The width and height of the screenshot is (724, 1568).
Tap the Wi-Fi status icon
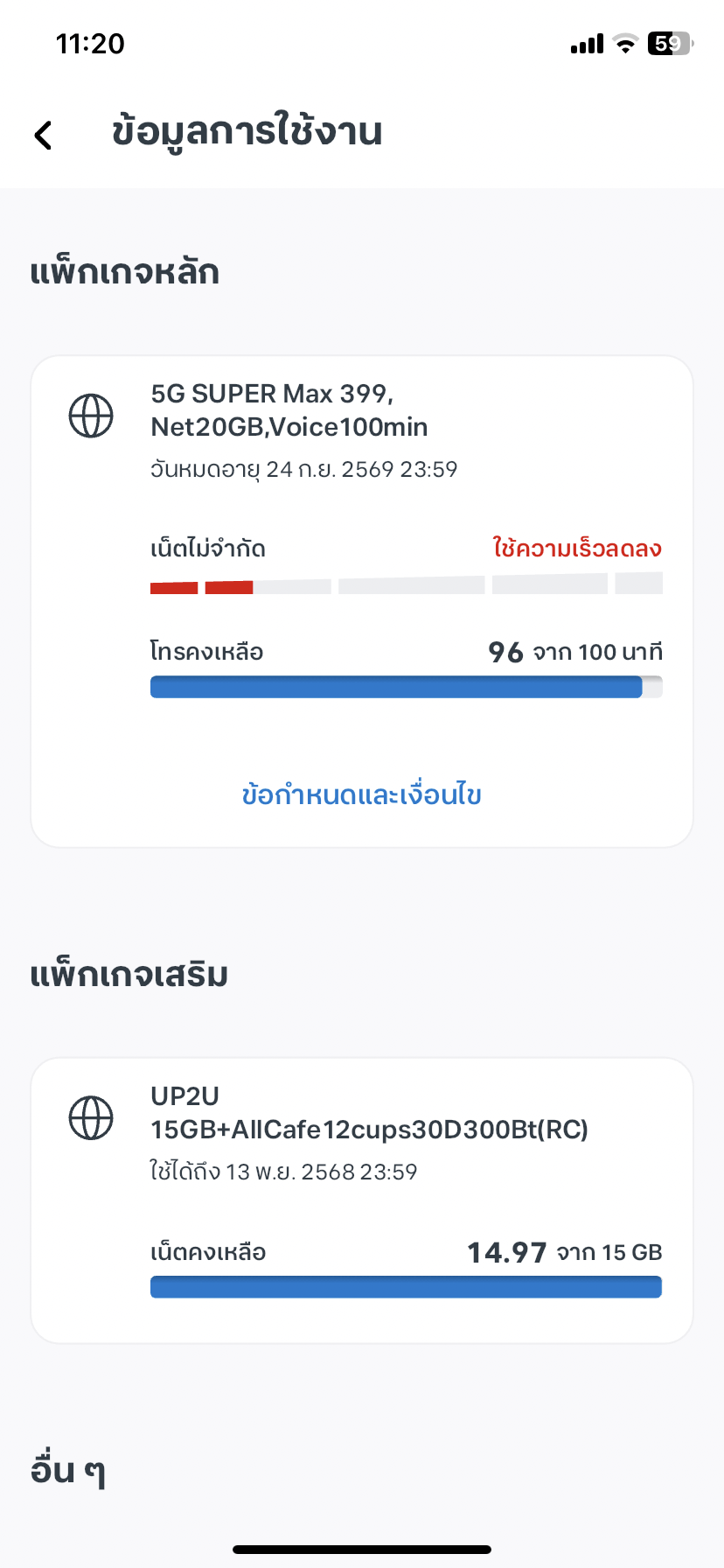click(x=625, y=44)
